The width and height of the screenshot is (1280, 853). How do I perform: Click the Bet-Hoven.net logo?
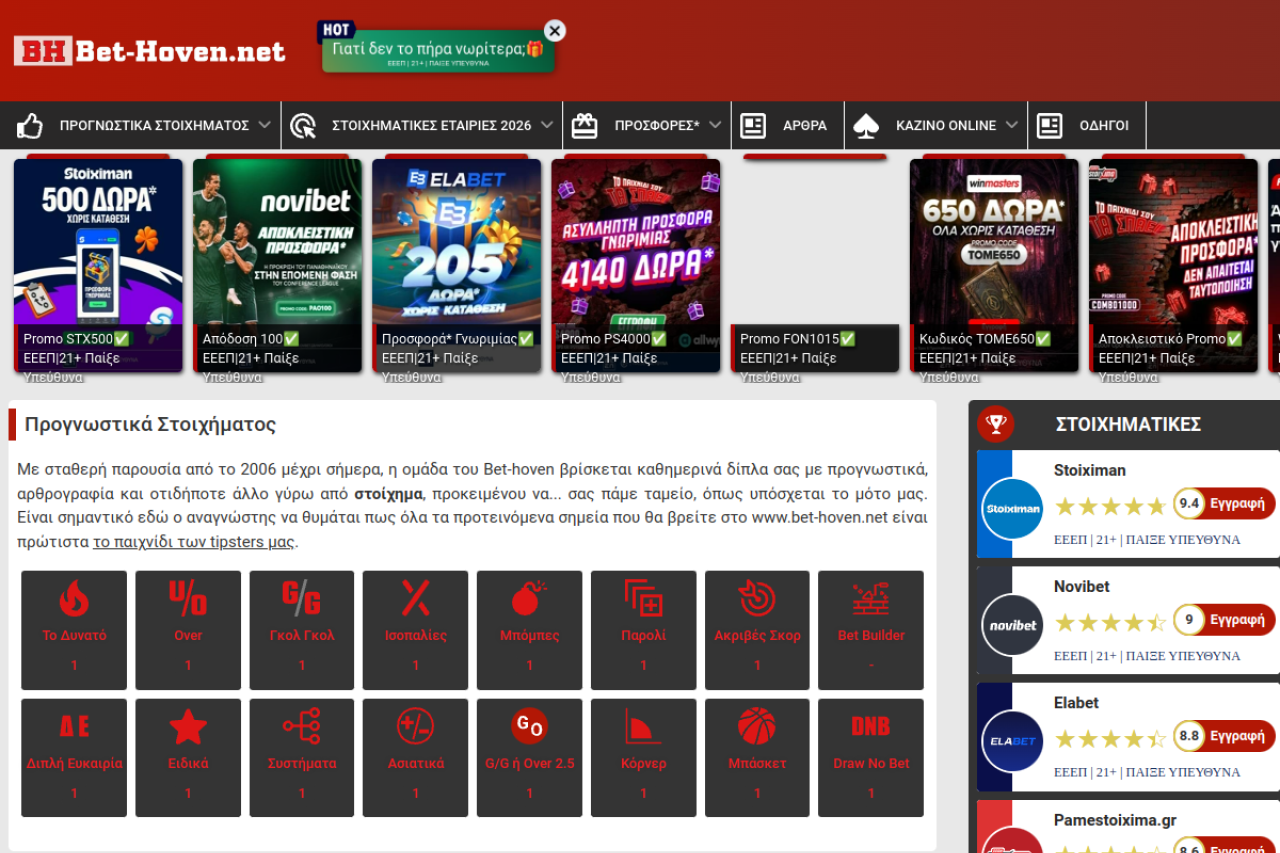pos(150,51)
